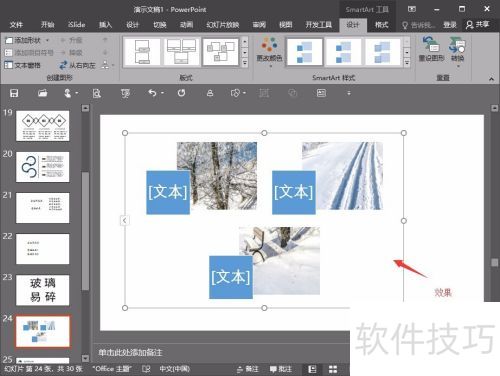
Task: Apply the first SmartArt style thumbnail
Action: pos(305,52)
